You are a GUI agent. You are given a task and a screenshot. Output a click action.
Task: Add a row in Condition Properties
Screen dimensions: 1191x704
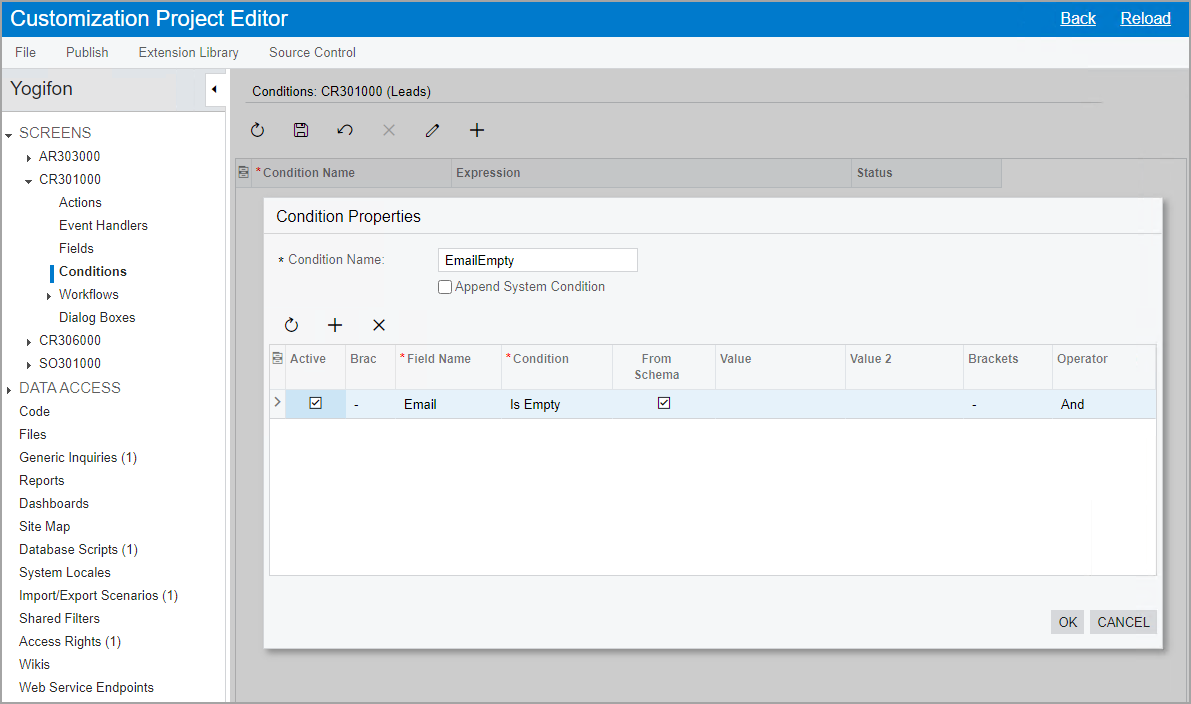335,325
